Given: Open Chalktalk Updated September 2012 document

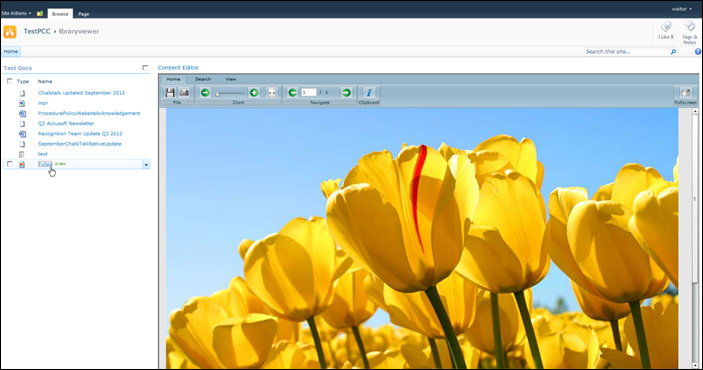Looking at the screenshot, I should (82, 93).
